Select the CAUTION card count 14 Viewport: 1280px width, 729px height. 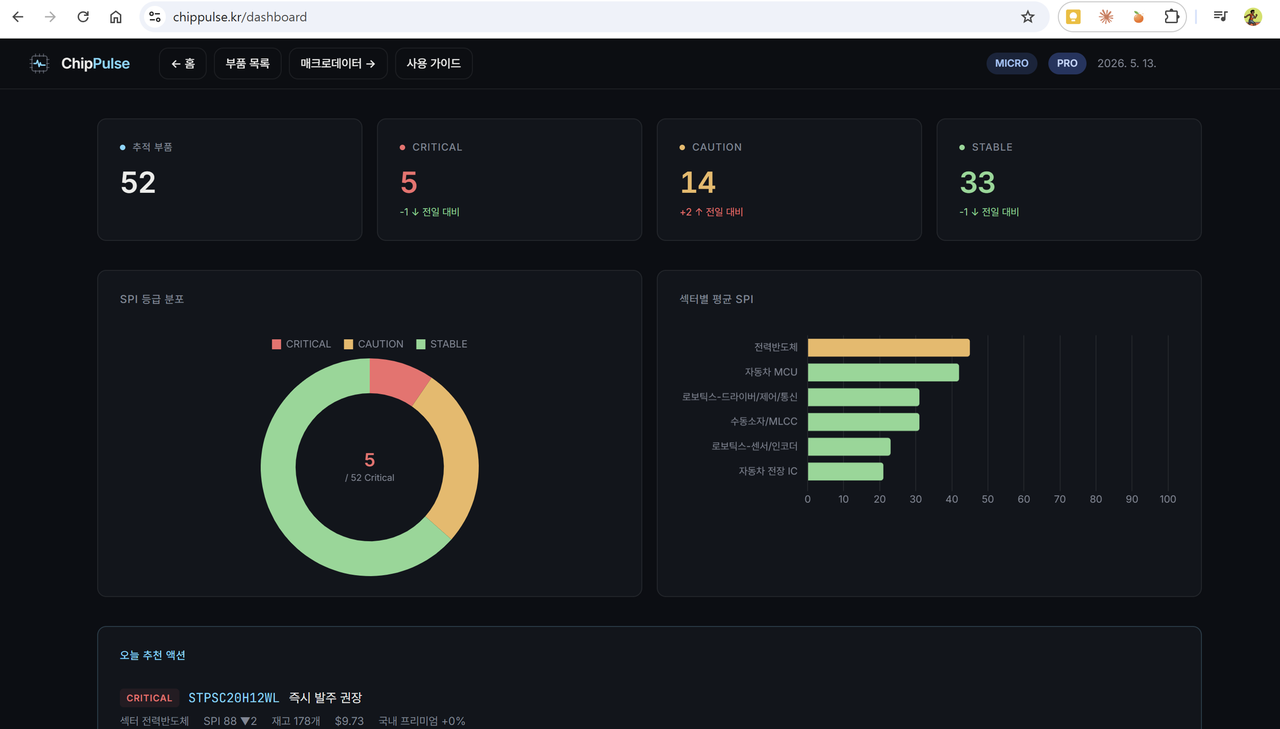[698, 182]
